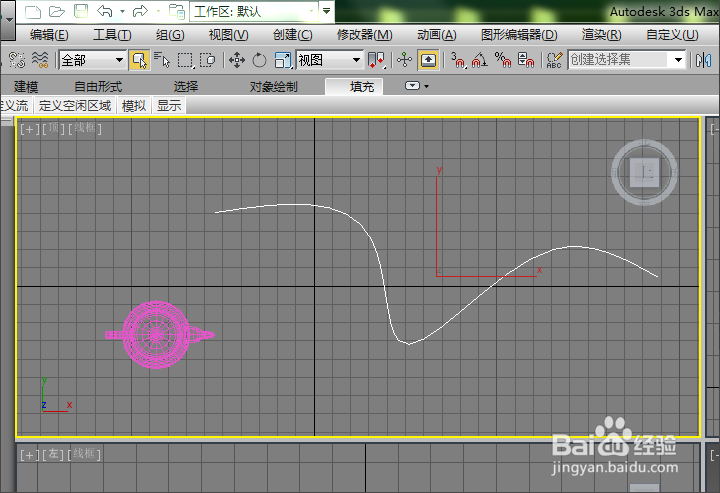Open the 修改器(M) menu
This screenshot has width=720, height=493.
click(x=365, y=35)
